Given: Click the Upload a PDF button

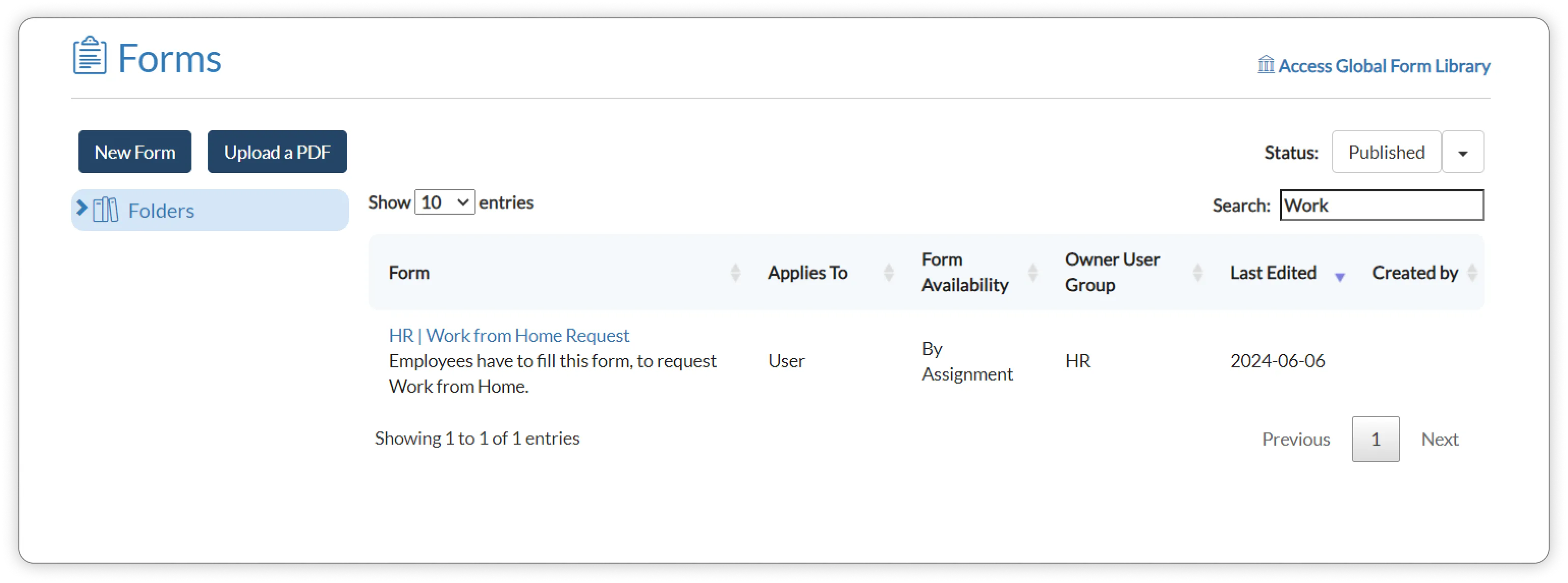Looking at the screenshot, I should [x=277, y=152].
